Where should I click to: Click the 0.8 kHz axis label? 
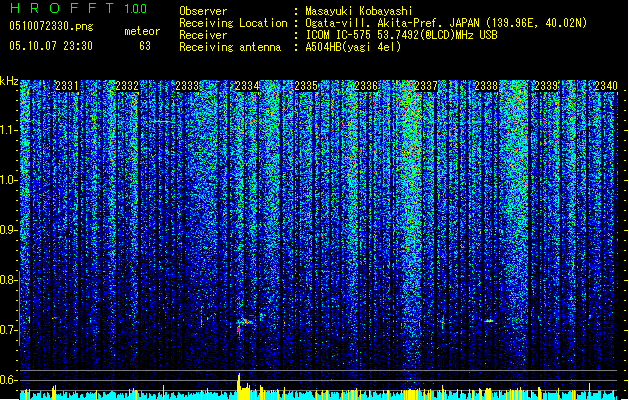tap(9, 280)
